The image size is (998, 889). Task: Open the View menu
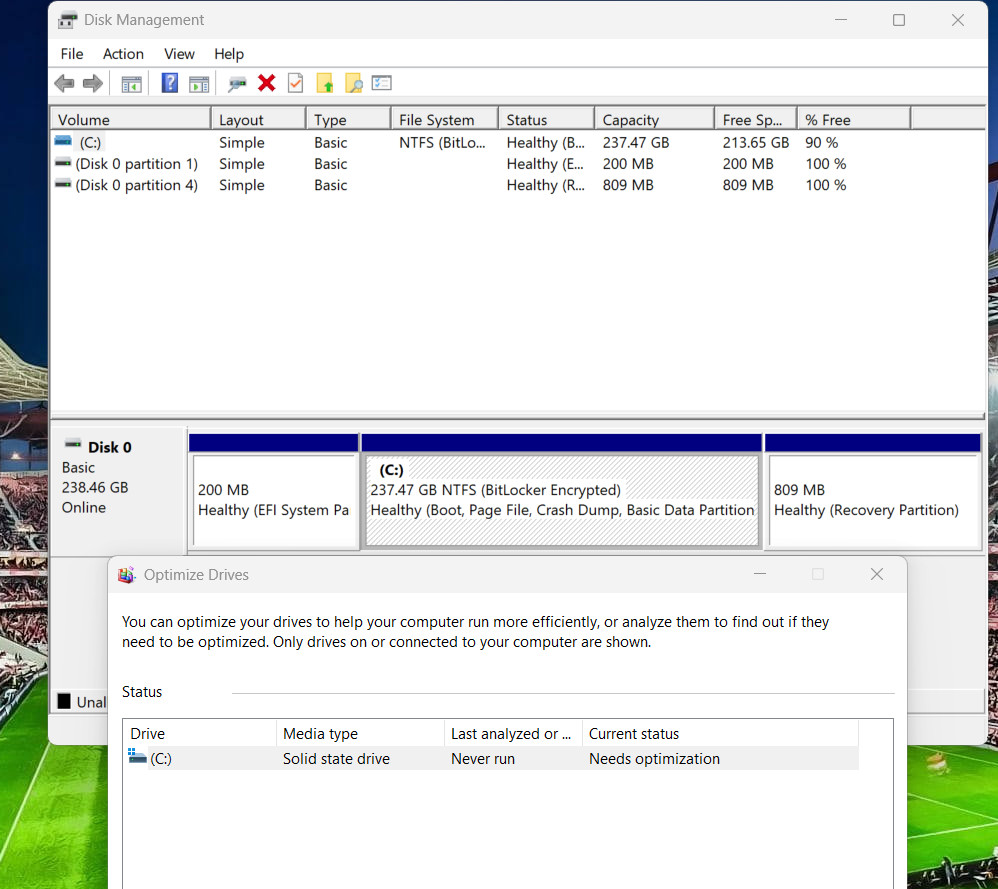point(179,54)
